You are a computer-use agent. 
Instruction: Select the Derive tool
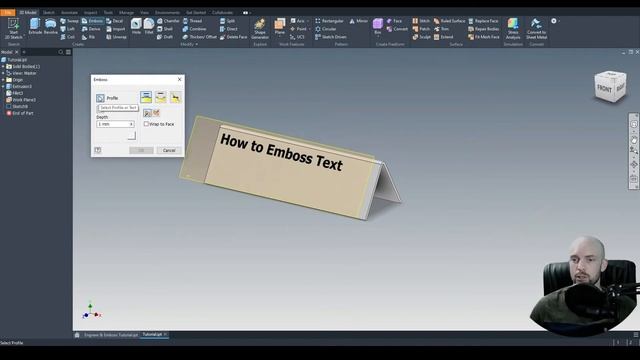91,29
